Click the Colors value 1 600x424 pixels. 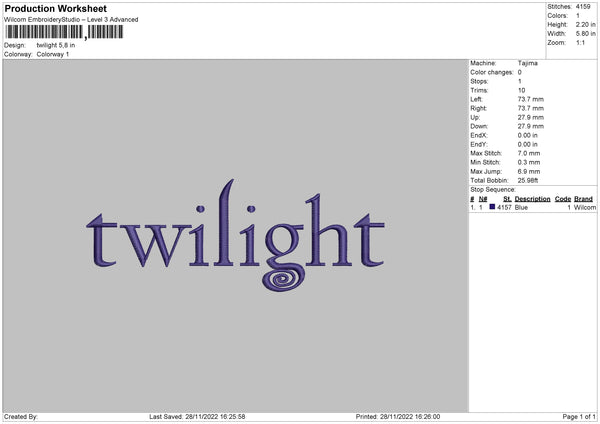coord(578,16)
